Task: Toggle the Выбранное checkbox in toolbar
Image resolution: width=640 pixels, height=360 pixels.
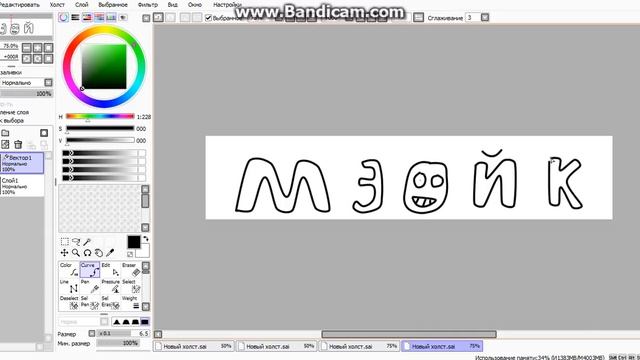Action: point(209,18)
